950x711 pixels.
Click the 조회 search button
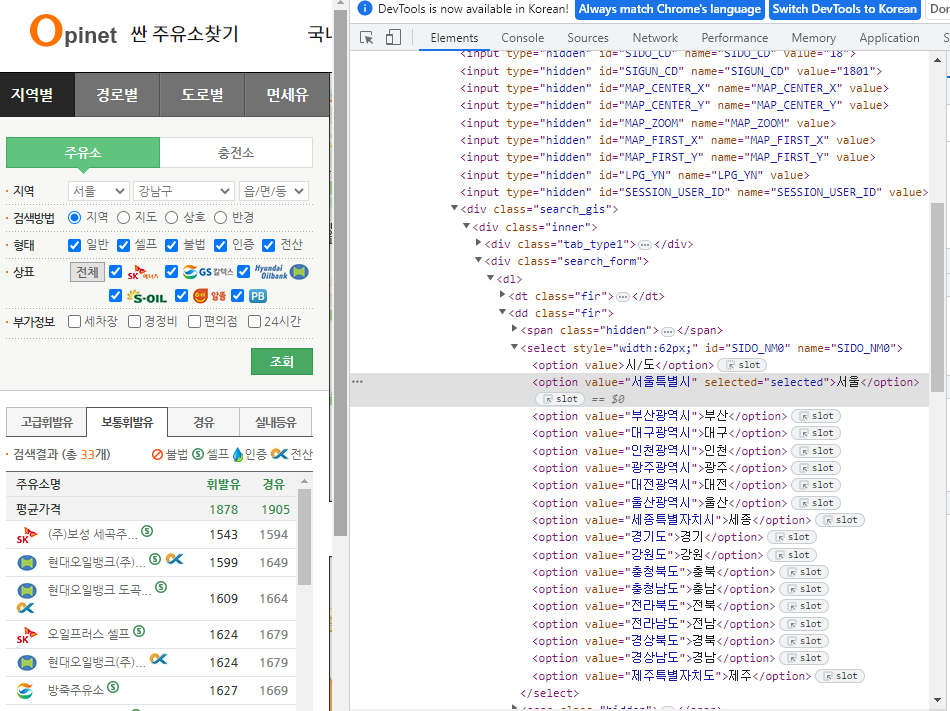coord(281,361)
